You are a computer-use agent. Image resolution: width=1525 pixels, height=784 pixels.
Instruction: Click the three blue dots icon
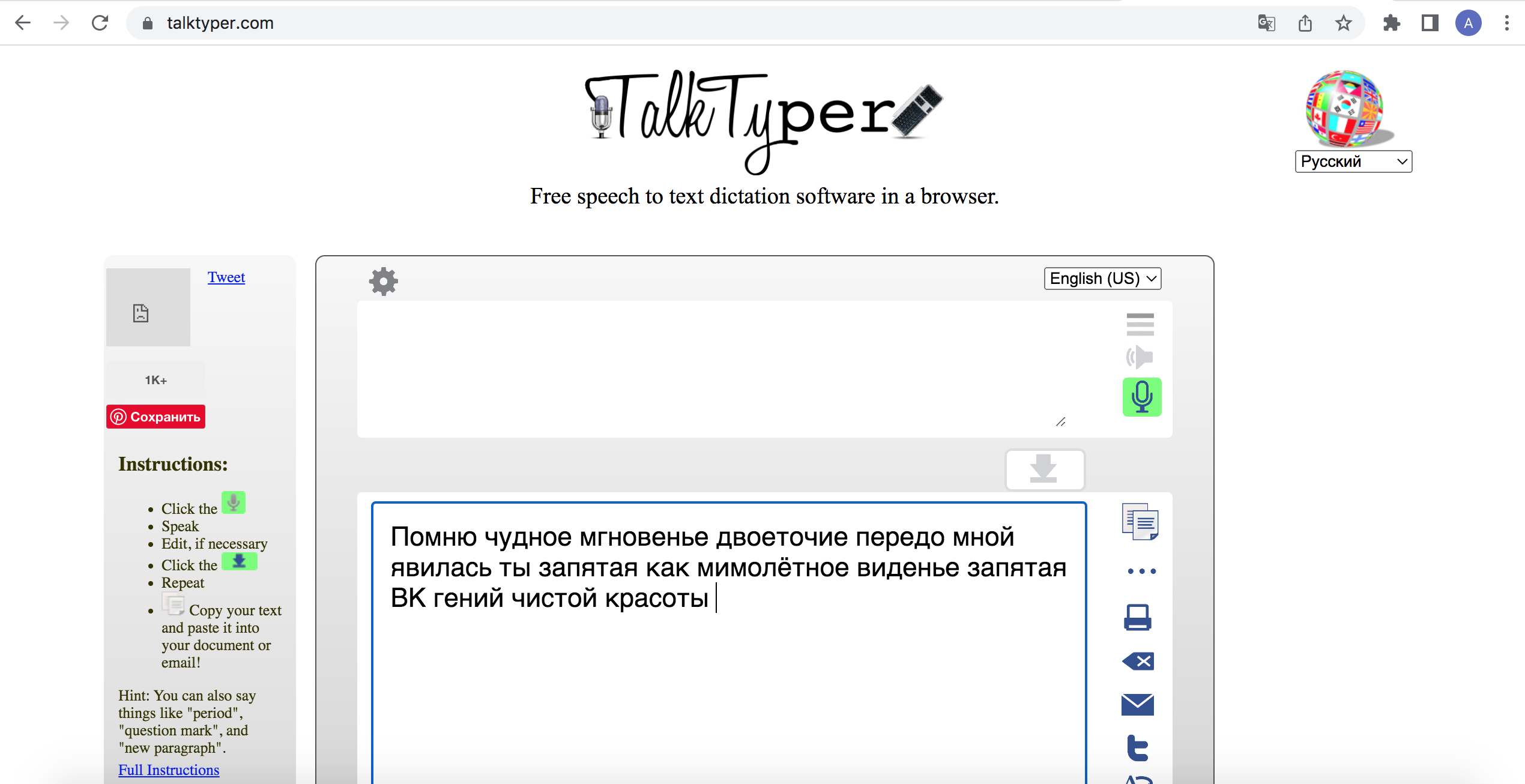[1141, 571]
